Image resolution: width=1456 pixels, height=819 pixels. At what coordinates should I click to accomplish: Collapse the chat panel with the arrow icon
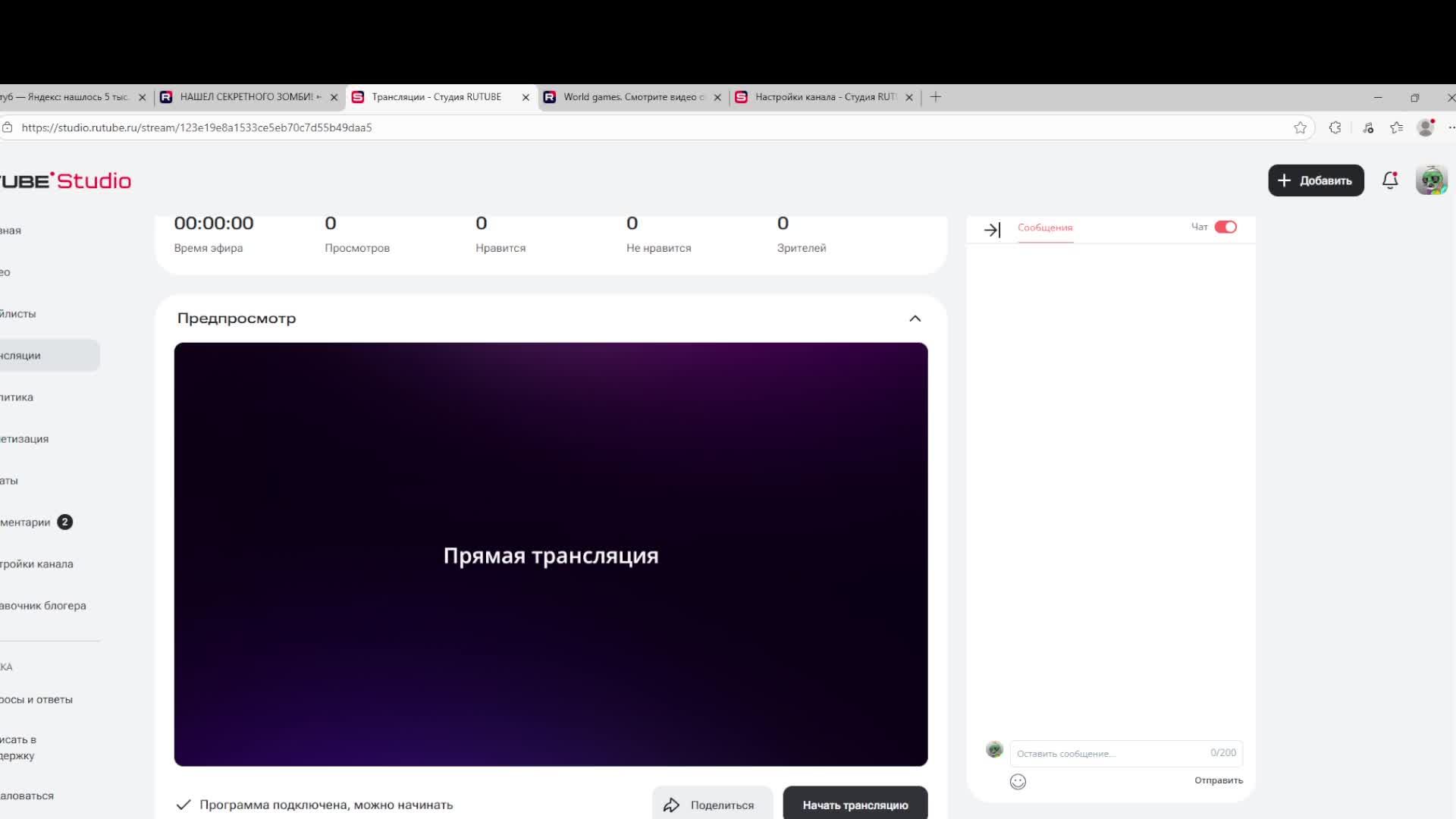coord(991,228)
